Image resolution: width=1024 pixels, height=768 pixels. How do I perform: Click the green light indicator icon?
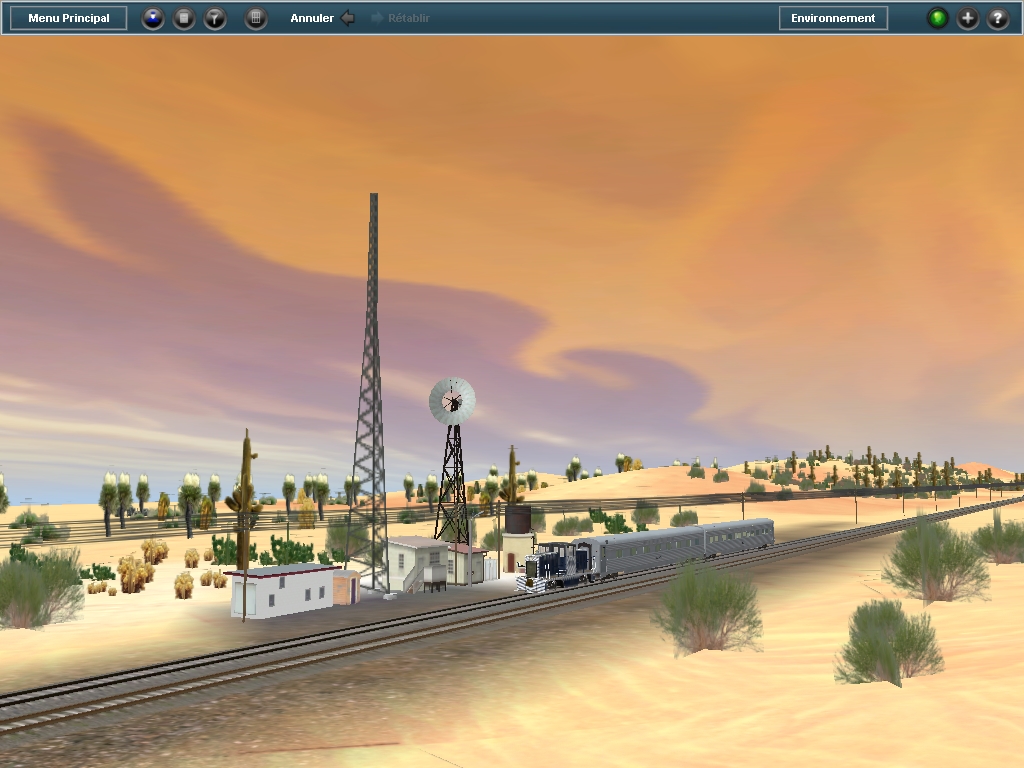938,18
